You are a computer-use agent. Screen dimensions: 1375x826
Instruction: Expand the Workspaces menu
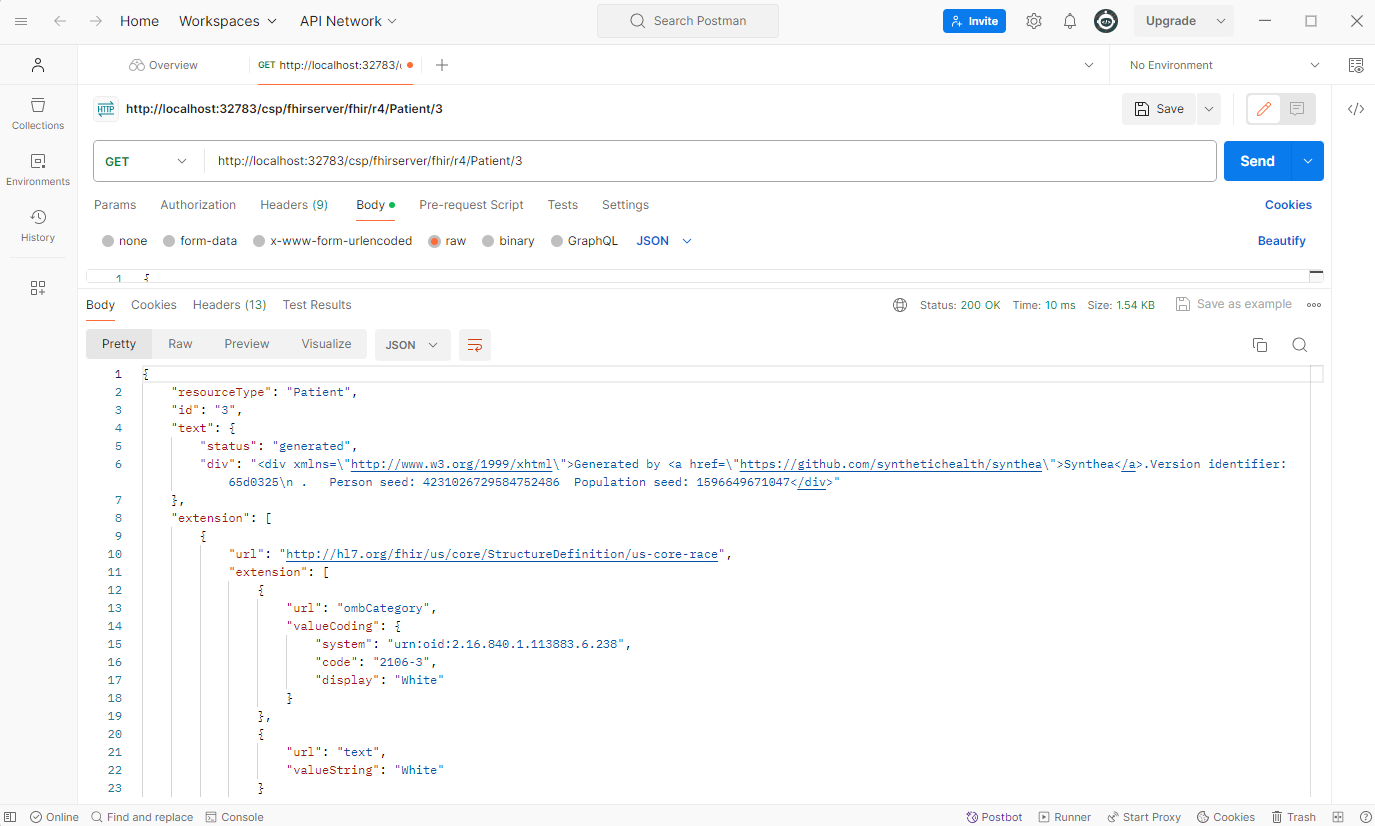pos(228,21)
